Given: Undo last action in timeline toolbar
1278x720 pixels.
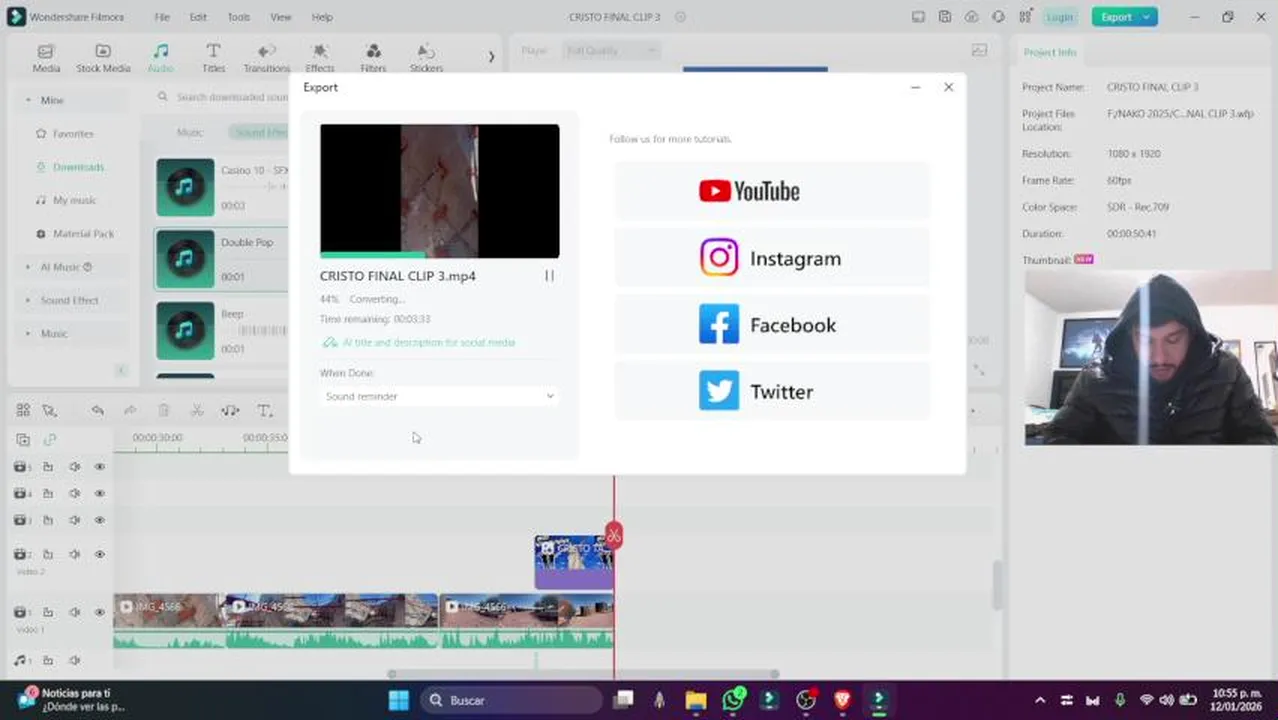Looking at the screenshot, I should pos(97,410).
